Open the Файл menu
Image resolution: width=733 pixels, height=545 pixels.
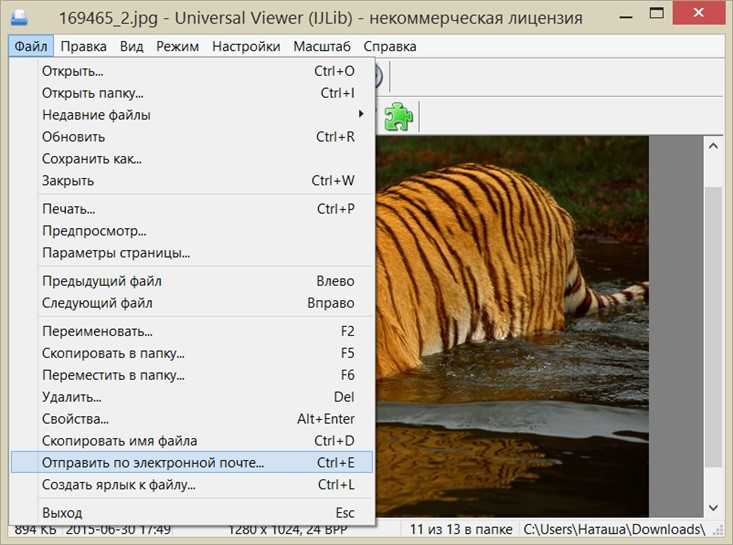coord(31,46)
